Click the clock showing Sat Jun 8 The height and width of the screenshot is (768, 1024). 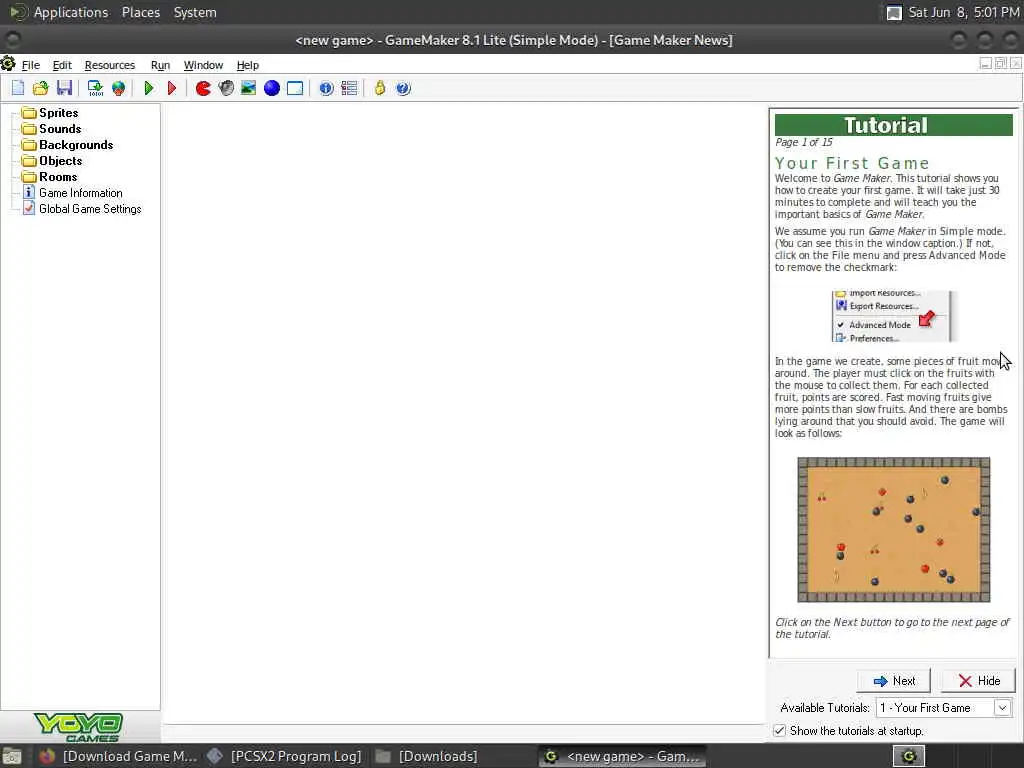coord(963,12)
